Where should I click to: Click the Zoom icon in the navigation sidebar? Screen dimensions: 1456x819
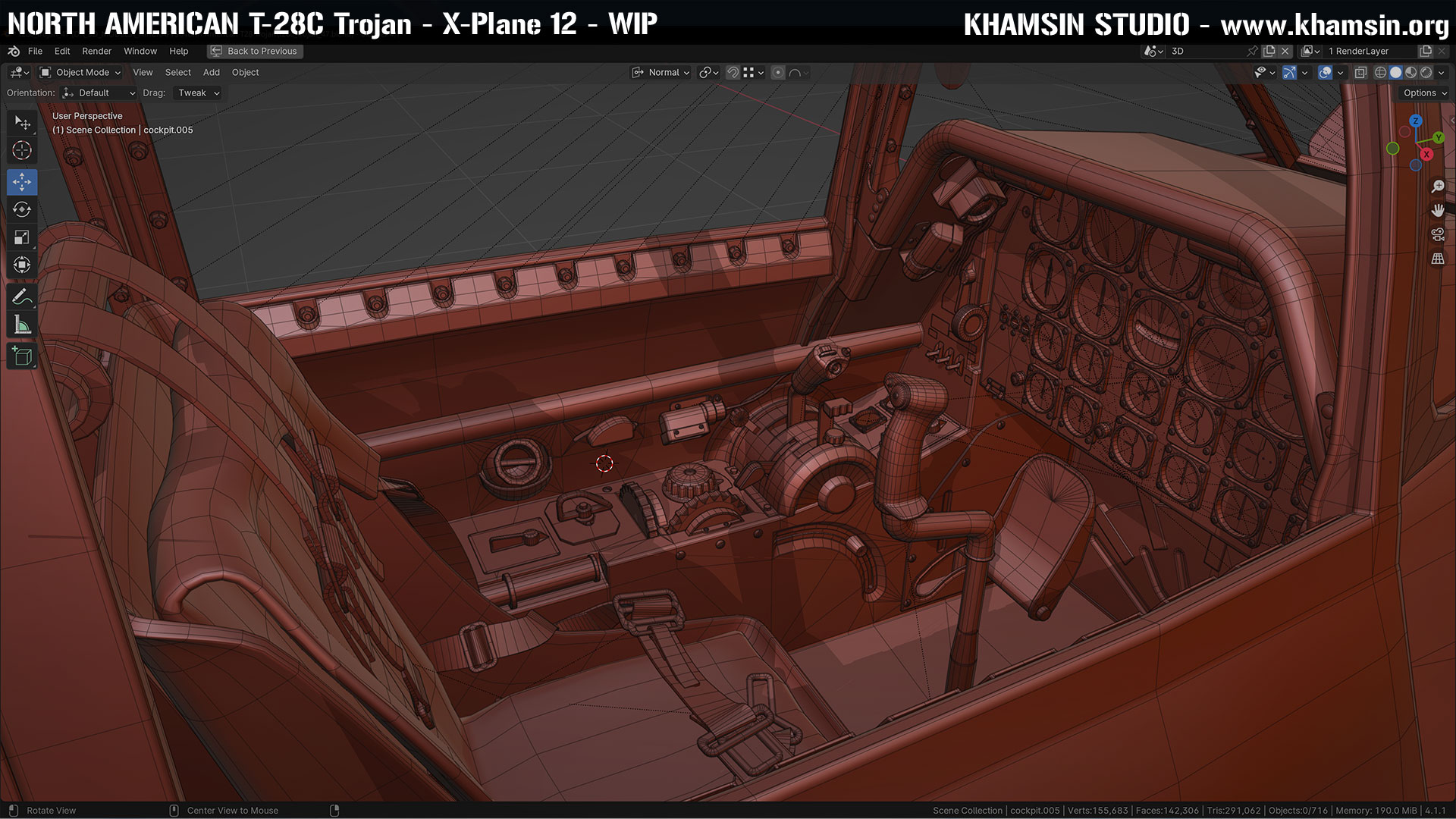tap(1438, 186)
